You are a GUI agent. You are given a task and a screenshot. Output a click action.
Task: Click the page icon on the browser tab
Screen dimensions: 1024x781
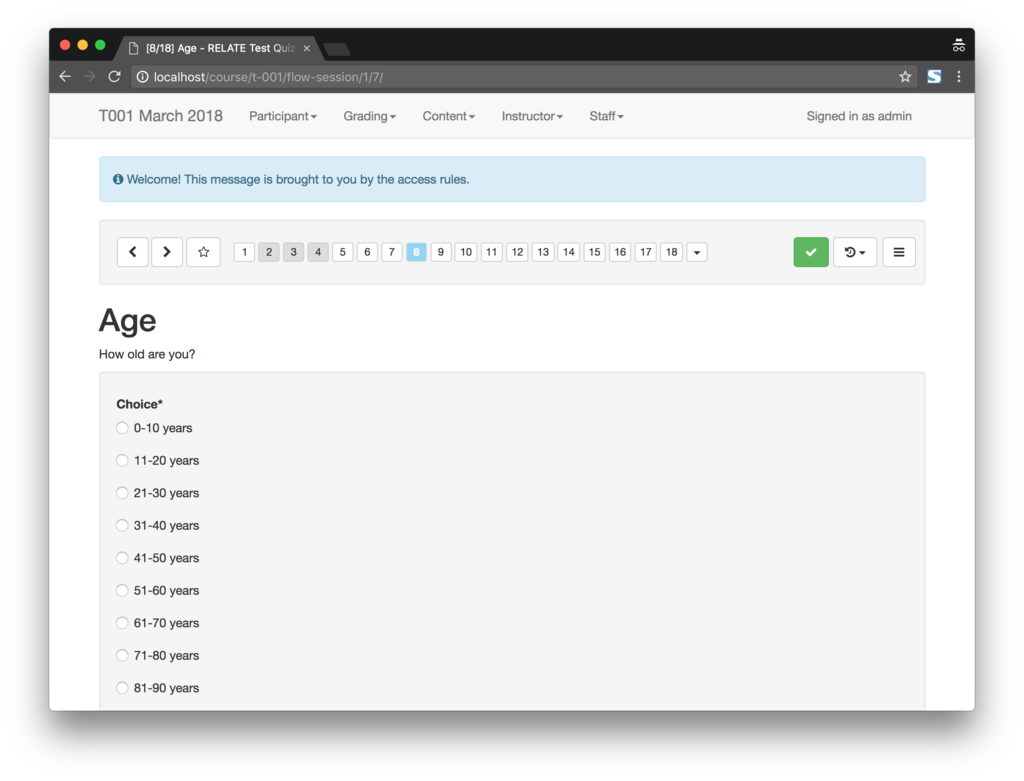pos(133,48)
